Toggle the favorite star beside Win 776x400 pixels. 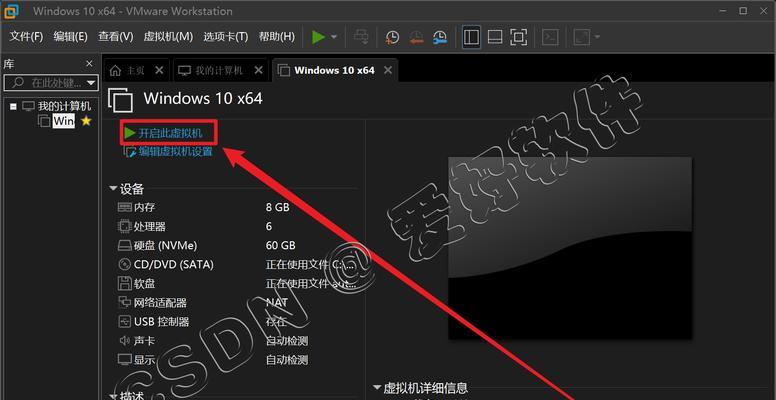pos(86,121)
